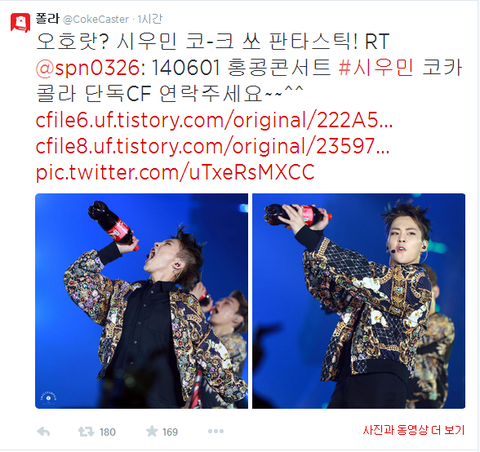Click the retweet count 180

tap(108, 432)
